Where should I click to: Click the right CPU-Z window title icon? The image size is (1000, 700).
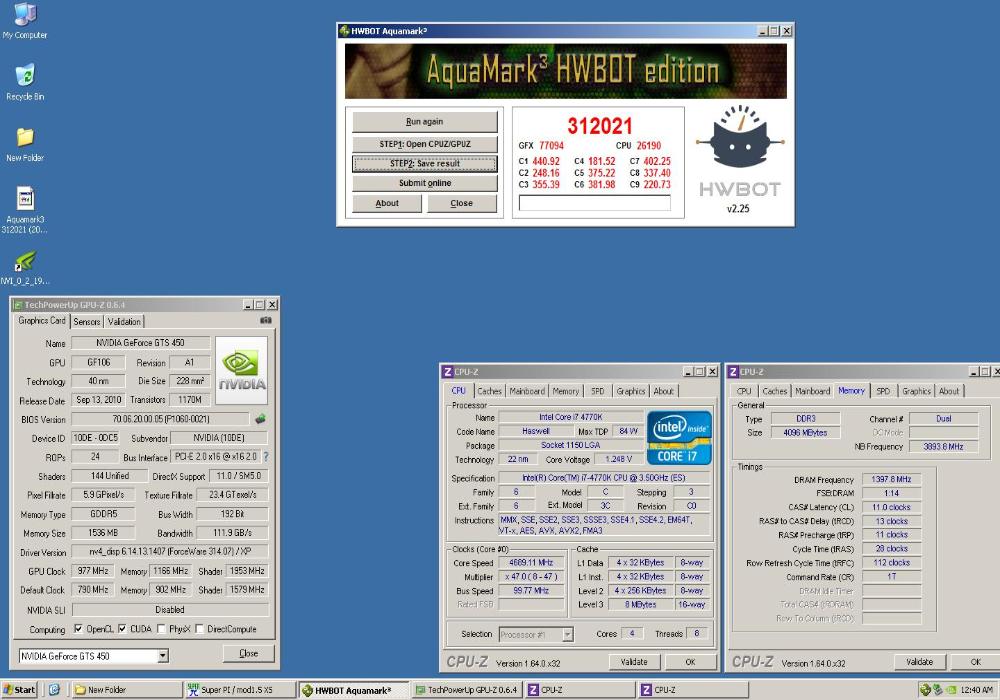coord(733,372)
